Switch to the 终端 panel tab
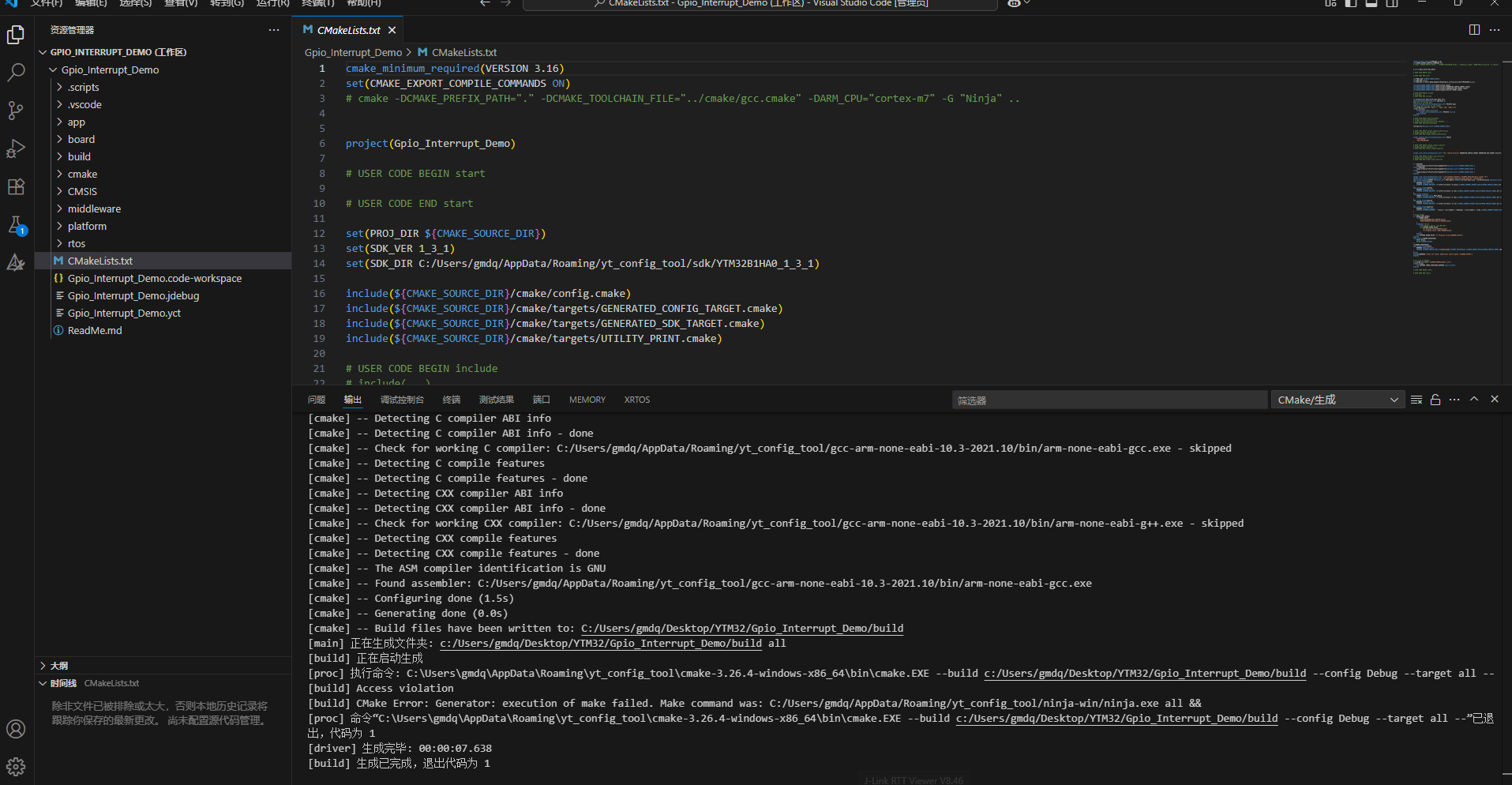Viewport: 1512px width, 785px height. [452, 400]
